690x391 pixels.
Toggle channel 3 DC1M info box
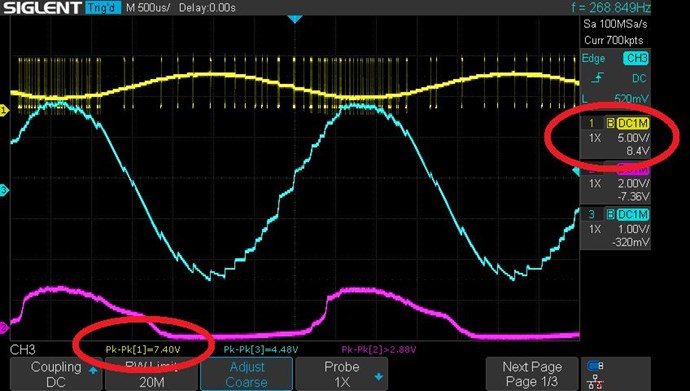pos(616,228)
